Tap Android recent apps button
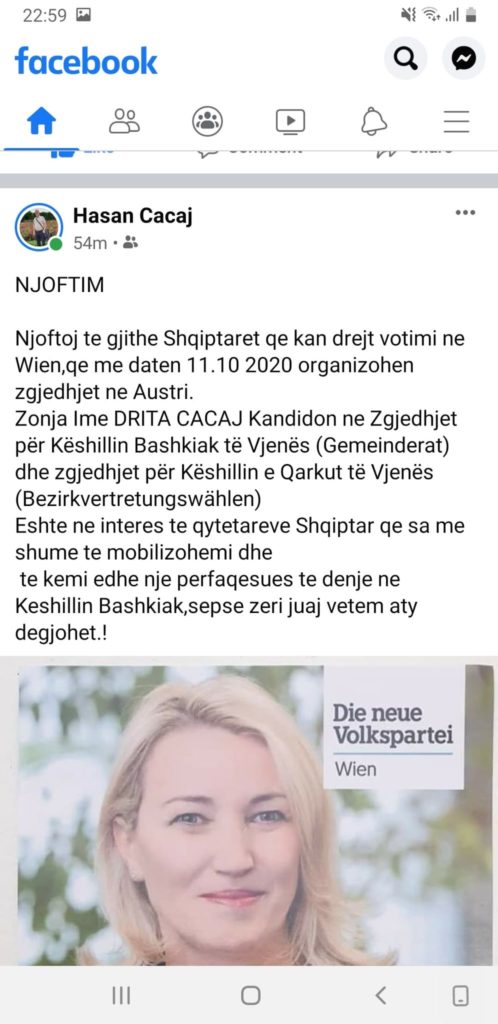Screen dimensions: 498x1024 tap(121, 995)
